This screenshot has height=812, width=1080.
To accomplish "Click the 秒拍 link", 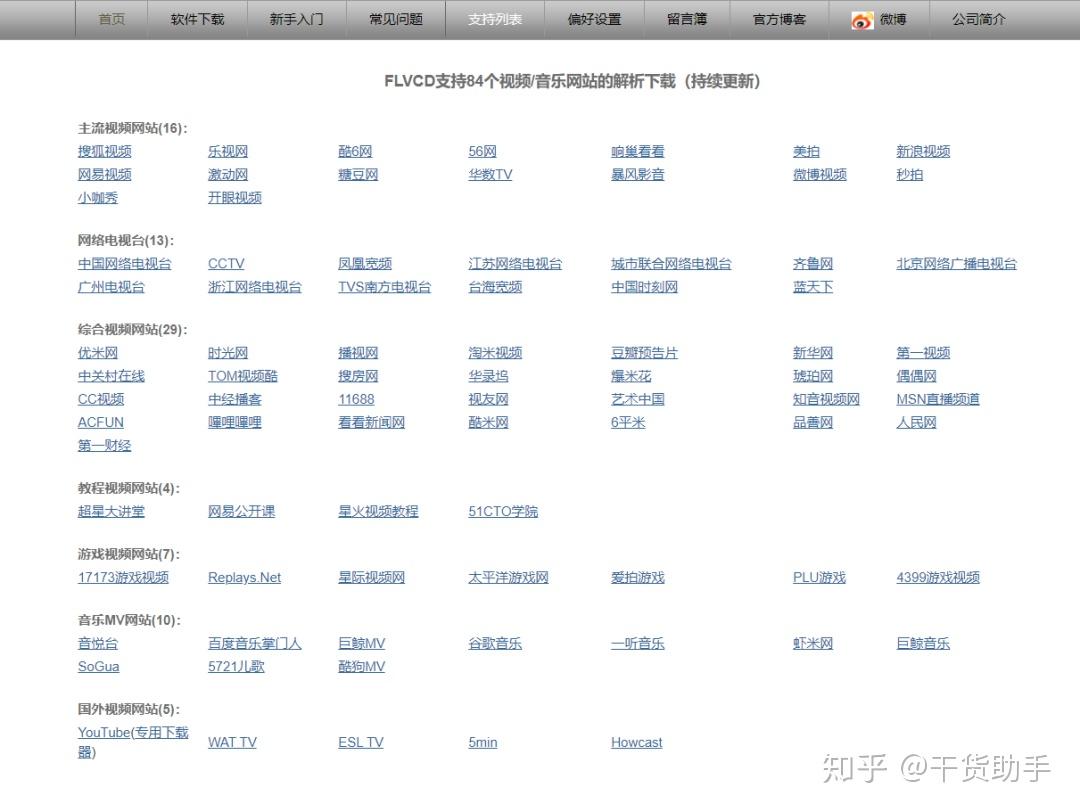I will coord(909,175).
